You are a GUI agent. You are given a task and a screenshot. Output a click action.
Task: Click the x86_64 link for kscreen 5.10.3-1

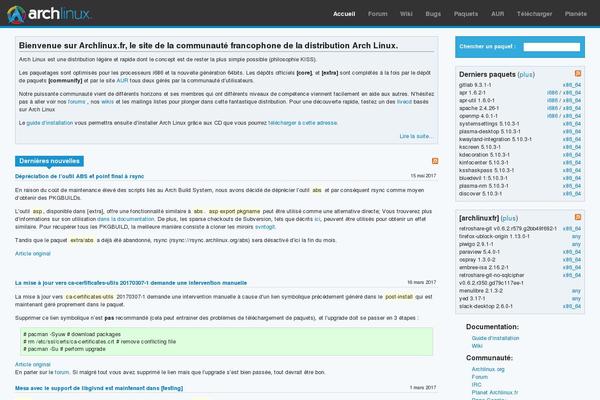coord(572,147)
